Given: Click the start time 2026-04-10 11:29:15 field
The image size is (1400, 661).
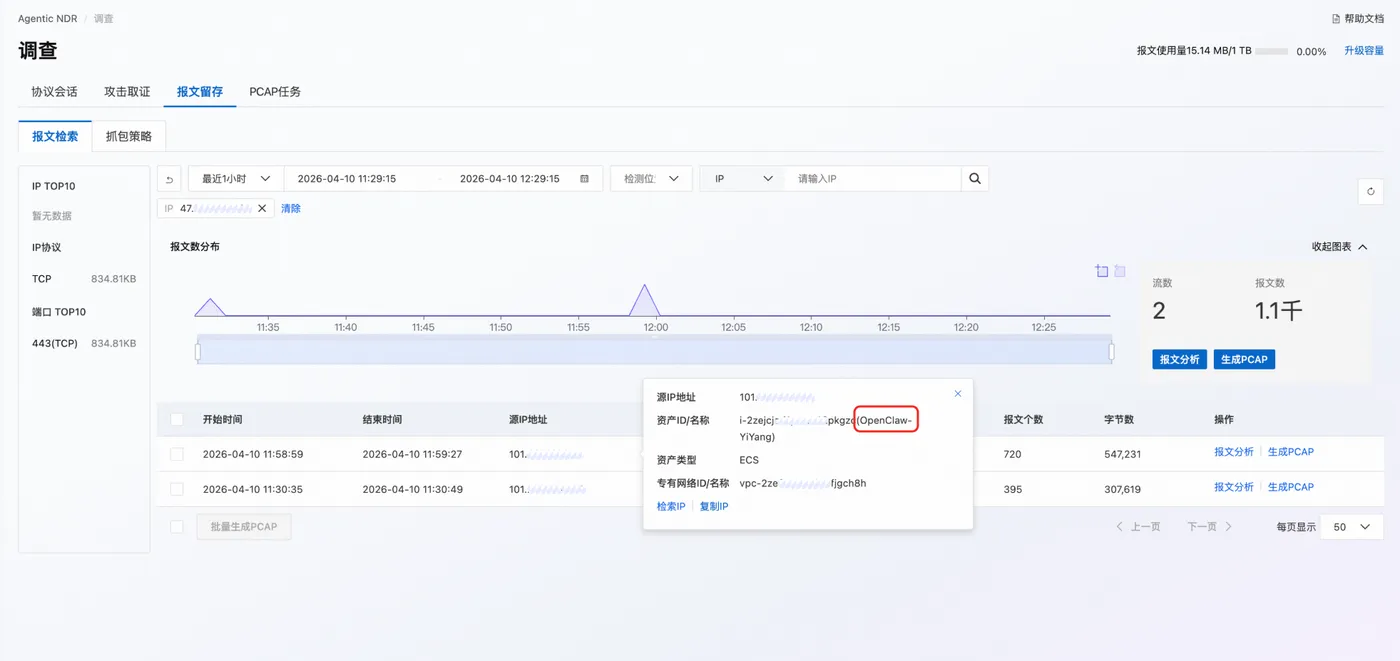Looking at the screenshot, I should pyautogui.click(x=347, y=179).
